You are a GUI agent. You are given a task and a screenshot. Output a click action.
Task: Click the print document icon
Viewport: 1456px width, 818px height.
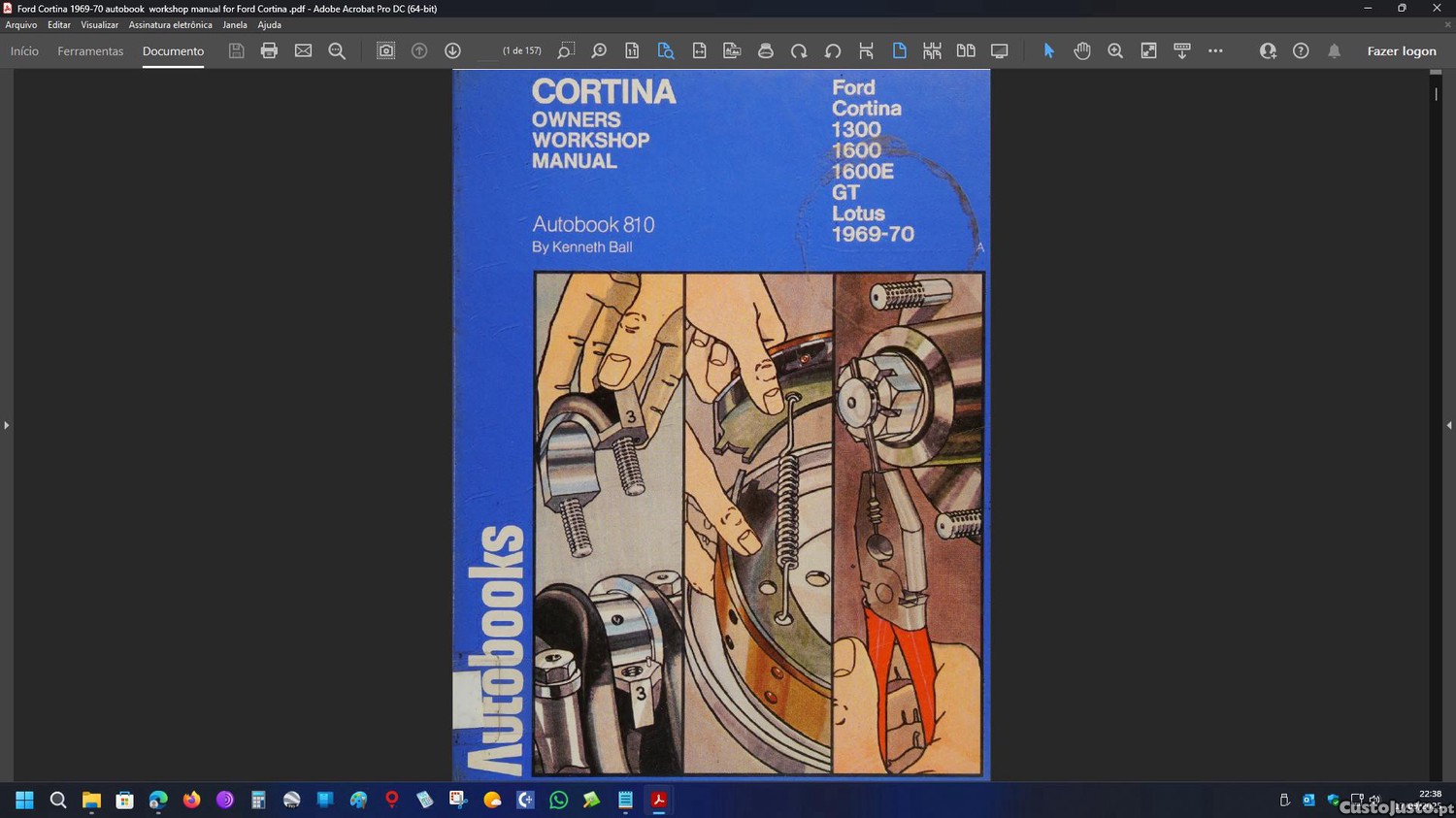click(269, 50)
